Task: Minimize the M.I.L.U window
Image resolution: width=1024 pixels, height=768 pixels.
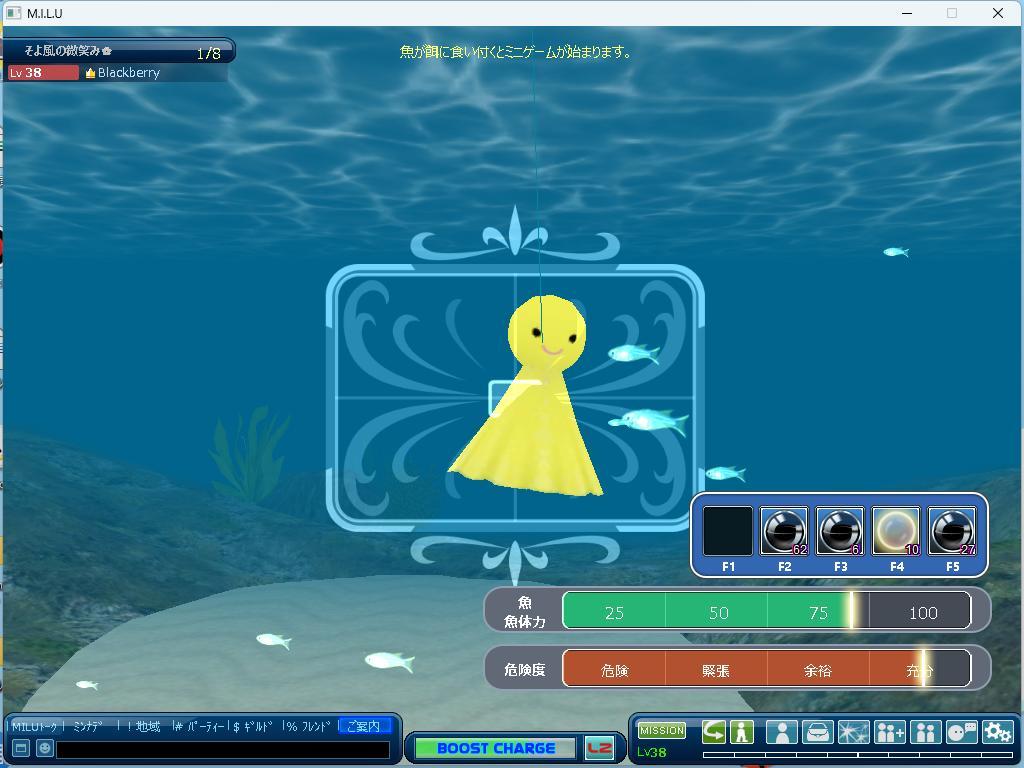Action: click(906, 13)
